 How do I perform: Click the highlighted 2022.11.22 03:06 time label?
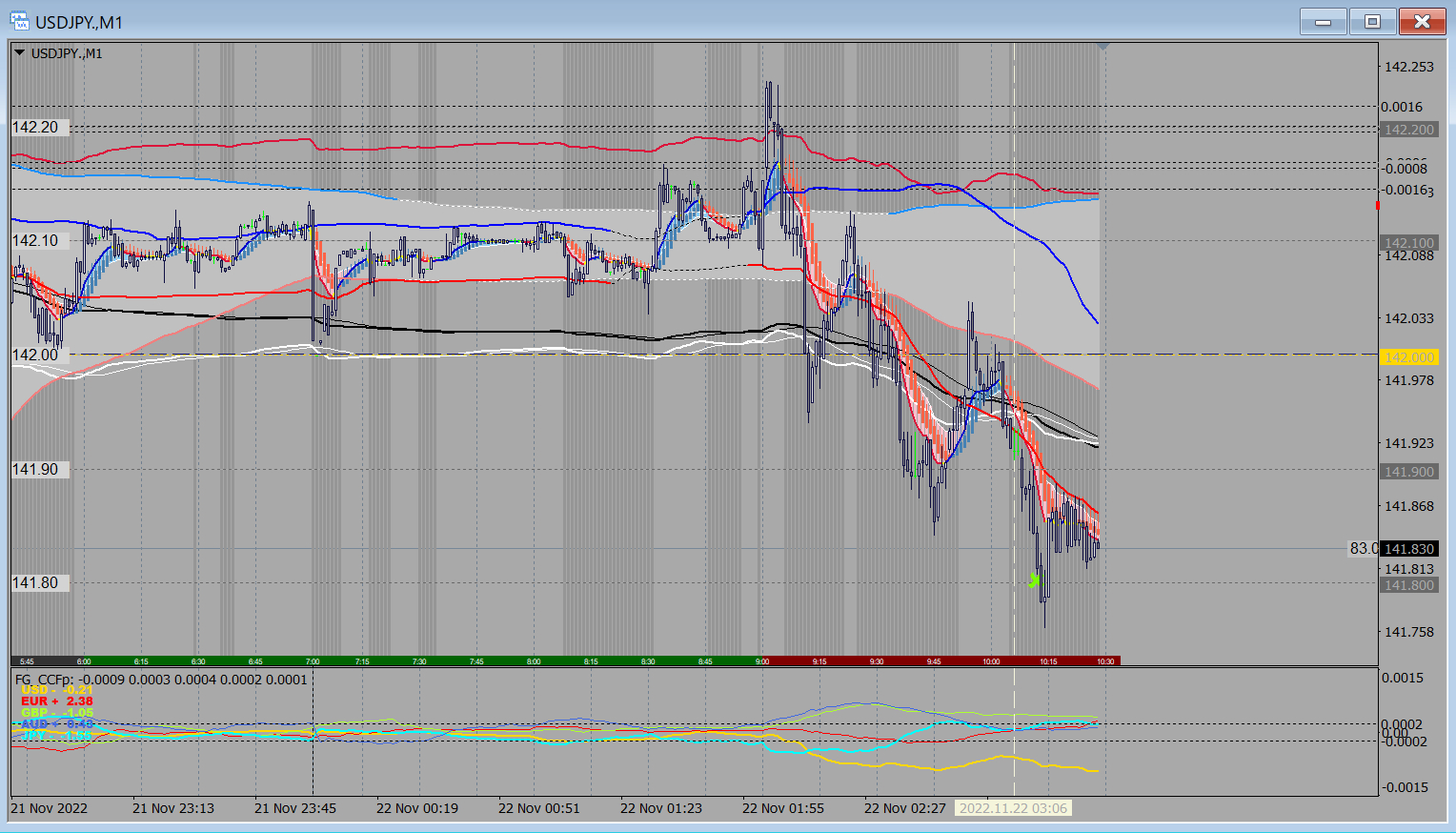[1013, 808]
